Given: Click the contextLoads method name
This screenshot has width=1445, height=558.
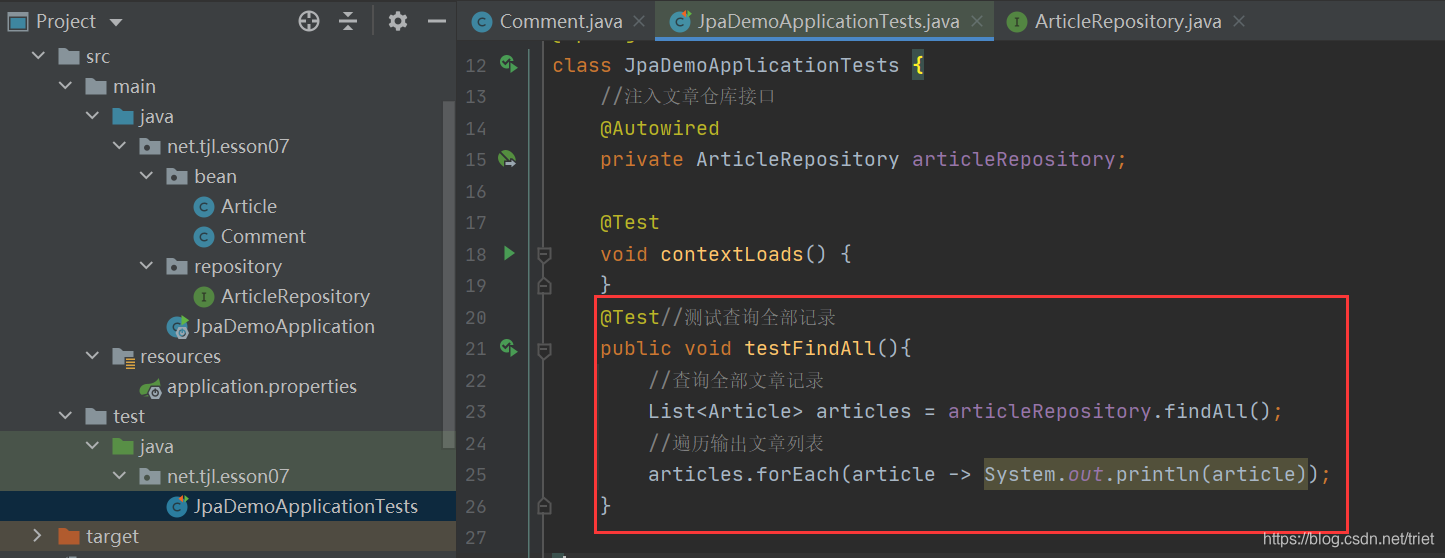Looking at the screenshot, I should tap(732, 254).
